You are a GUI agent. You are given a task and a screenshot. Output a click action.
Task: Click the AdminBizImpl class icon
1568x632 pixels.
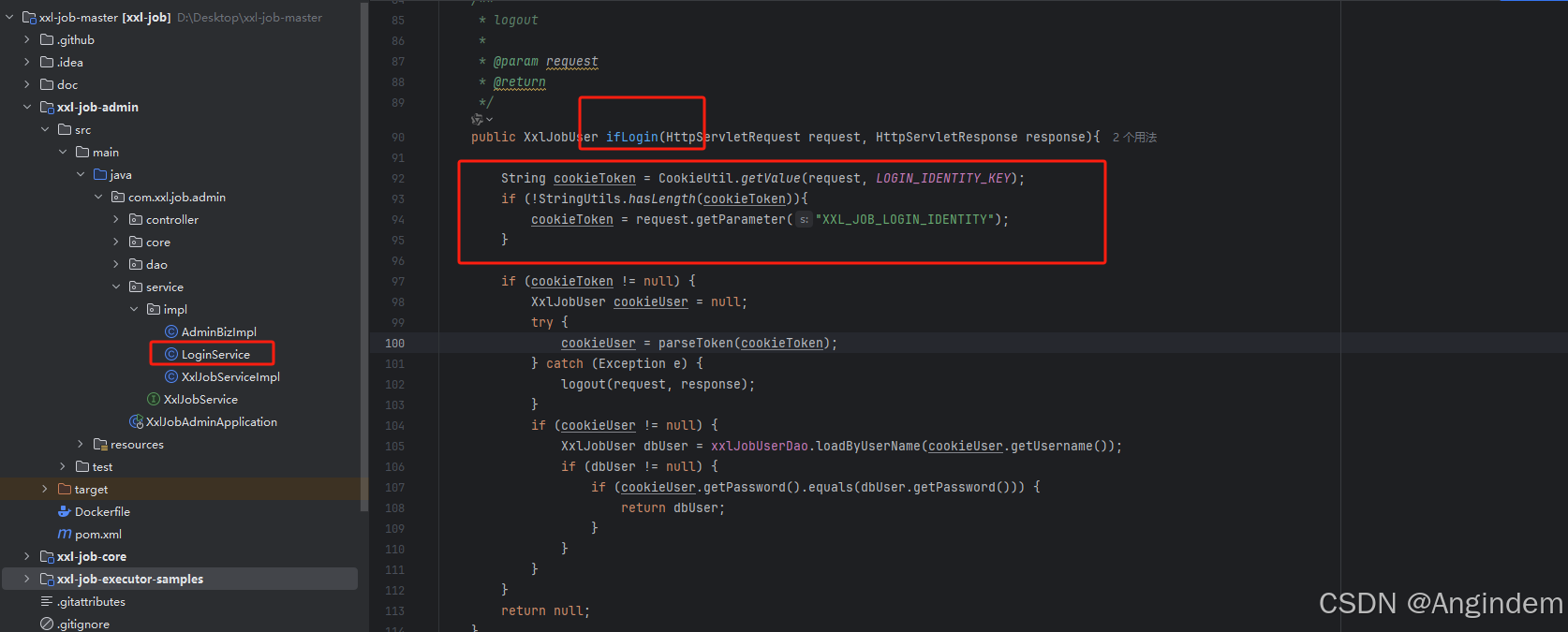pyautogui.click(x=171, y=331)
